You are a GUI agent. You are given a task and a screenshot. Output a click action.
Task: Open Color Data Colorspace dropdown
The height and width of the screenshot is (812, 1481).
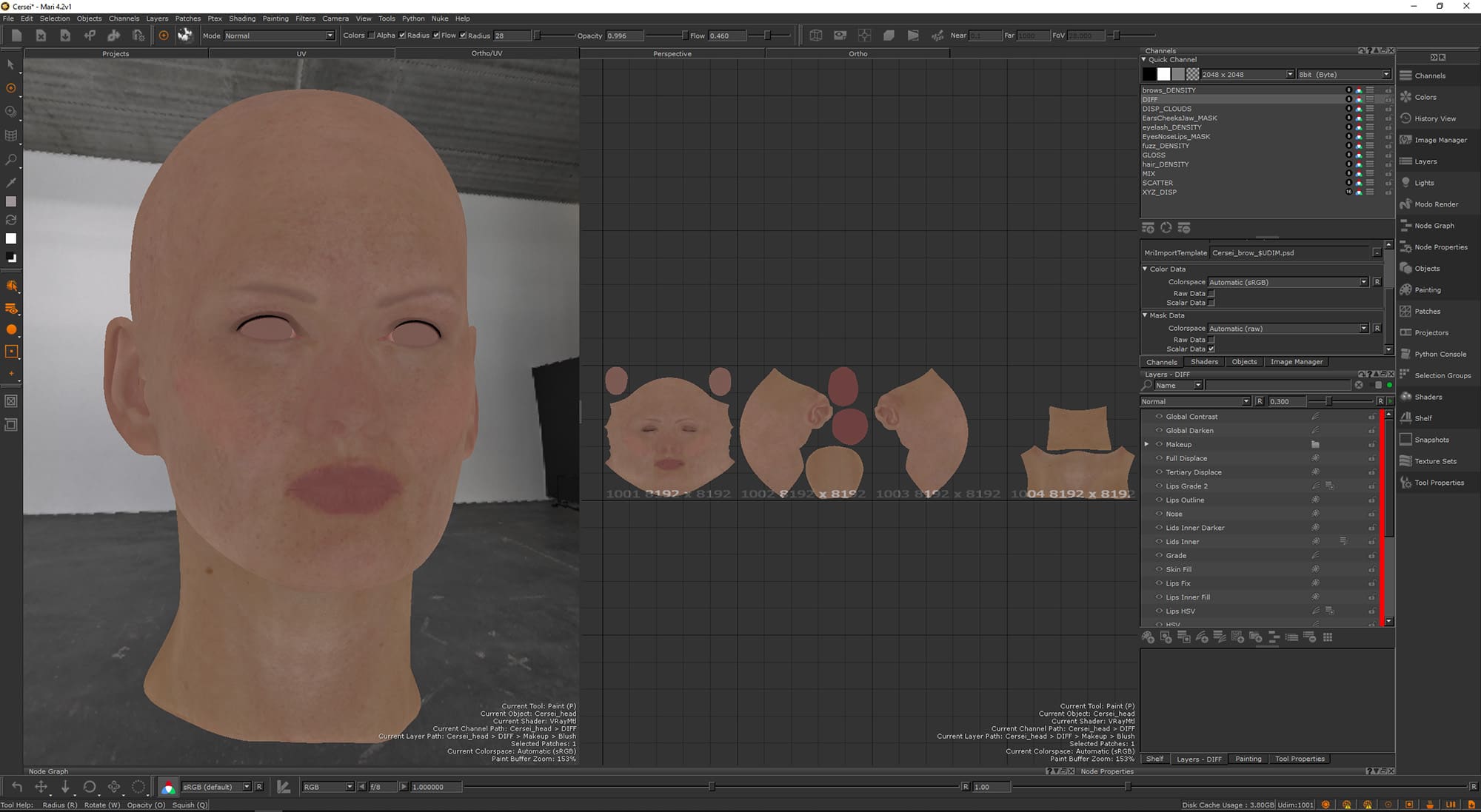click(x=1287, y=282)
